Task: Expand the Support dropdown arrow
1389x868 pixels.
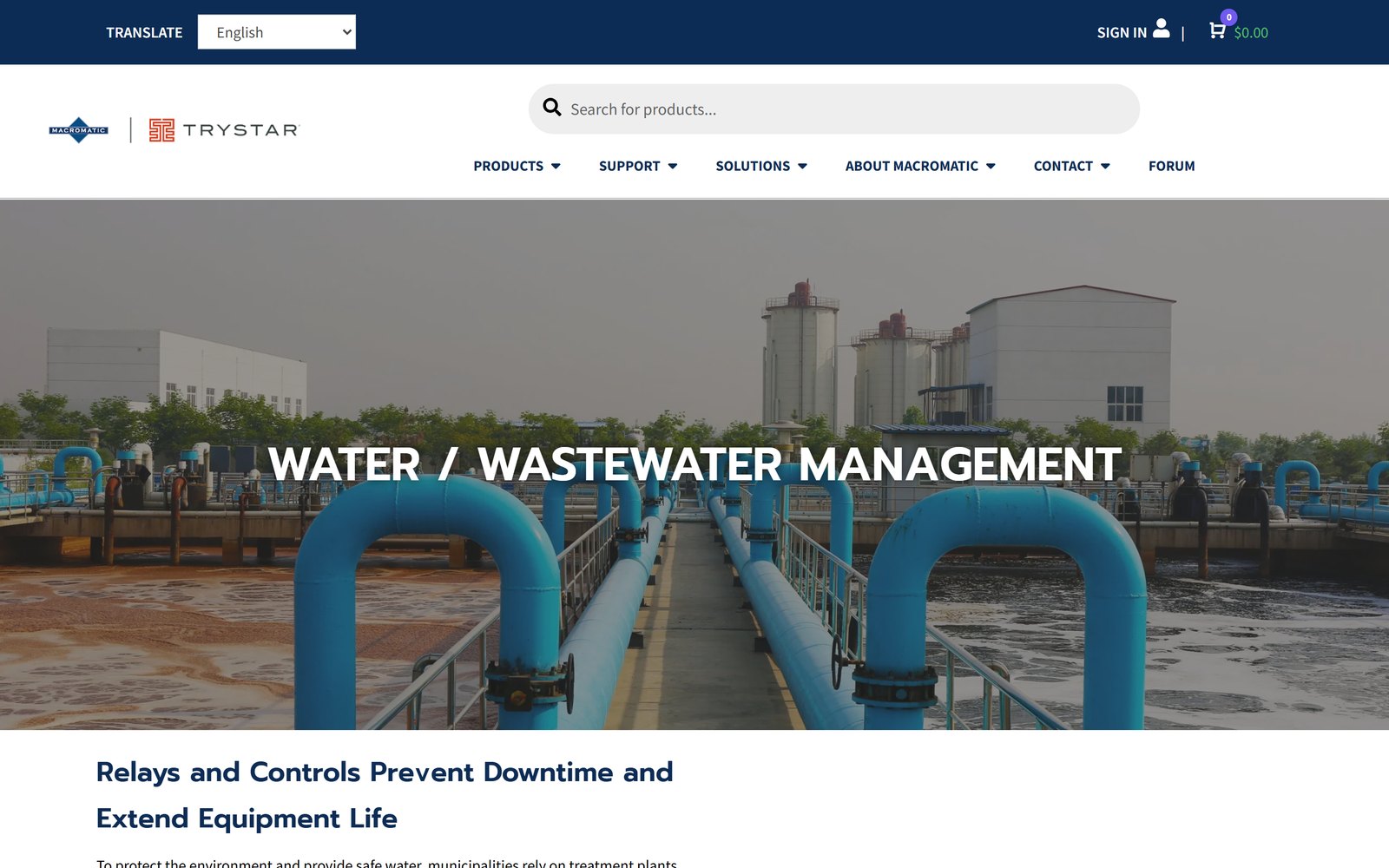Action: [673, 166]
